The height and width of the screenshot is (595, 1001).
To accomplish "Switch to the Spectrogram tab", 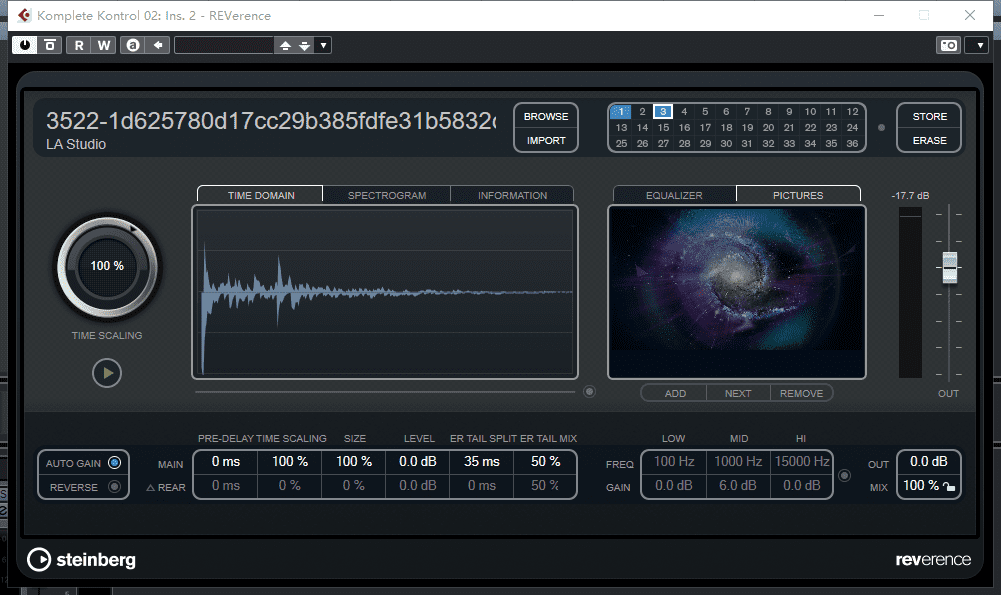I will [386, 195].
